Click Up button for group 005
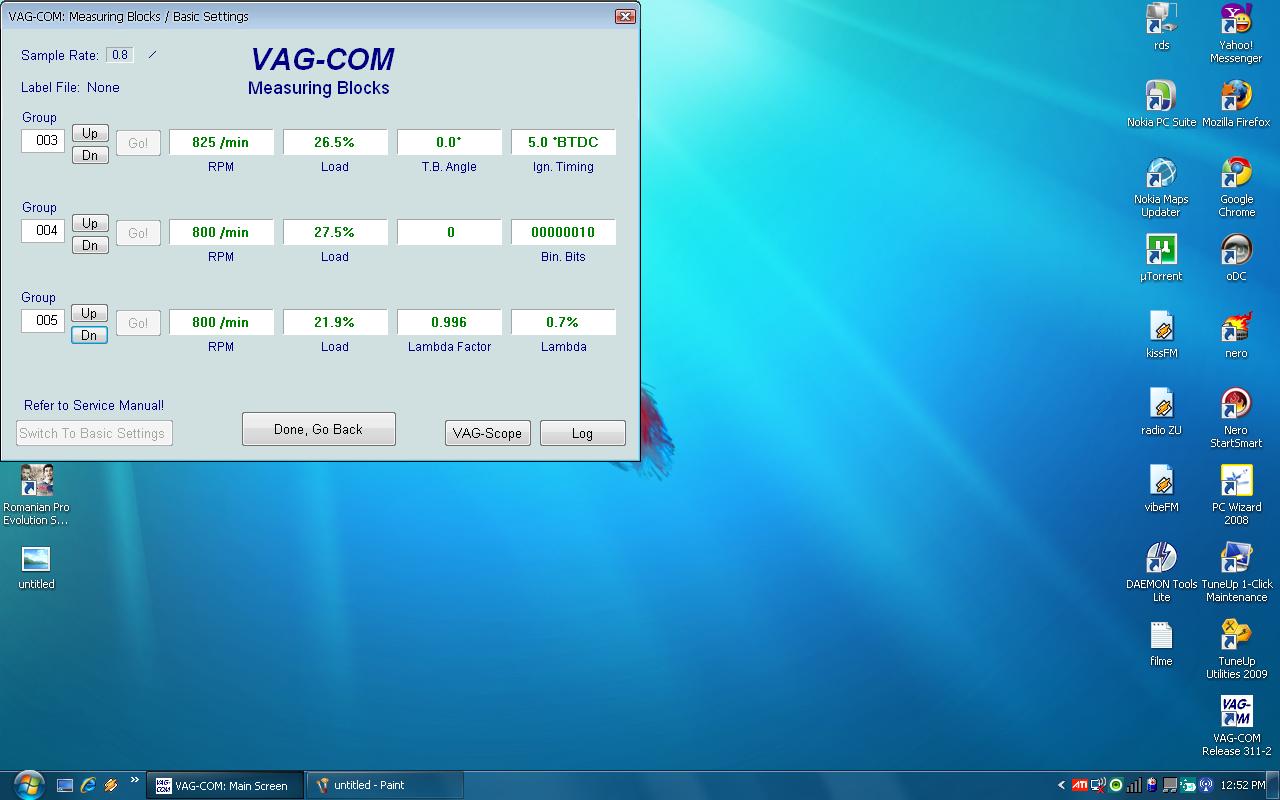 point(90,313)
